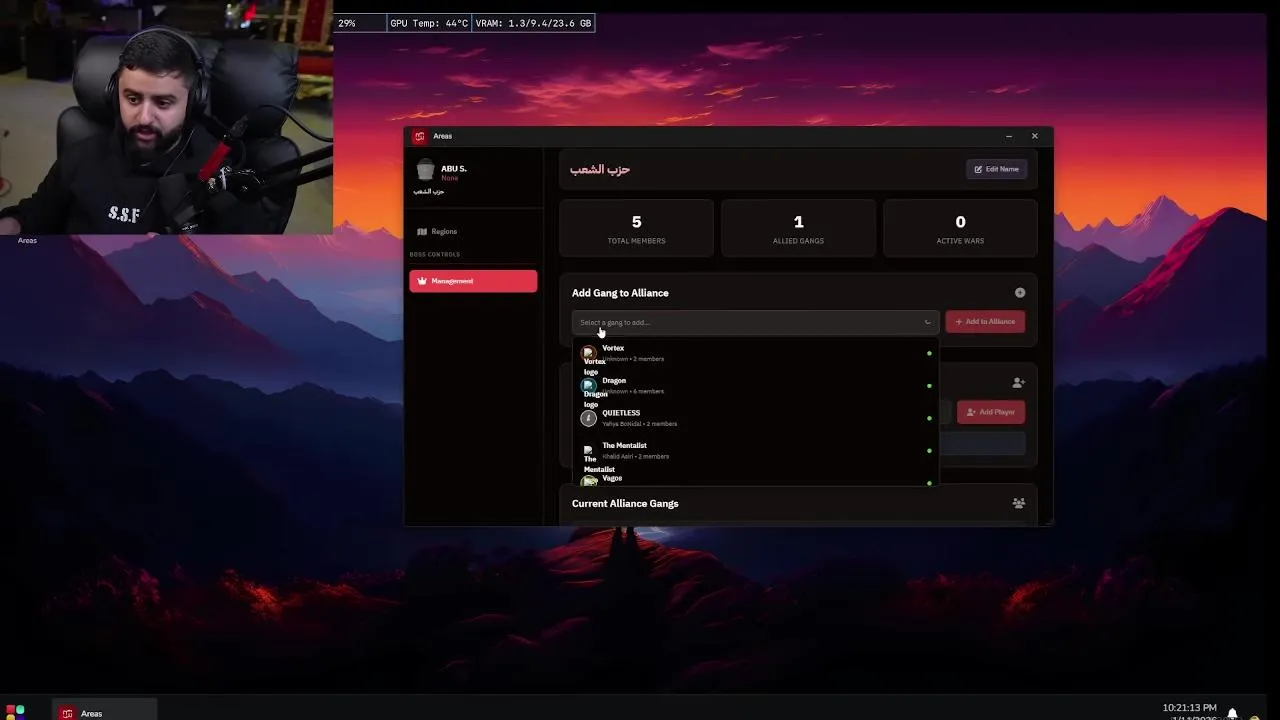Choose Dragon from the gang list
Screen dimensions: 1280x720
point(755,385)
